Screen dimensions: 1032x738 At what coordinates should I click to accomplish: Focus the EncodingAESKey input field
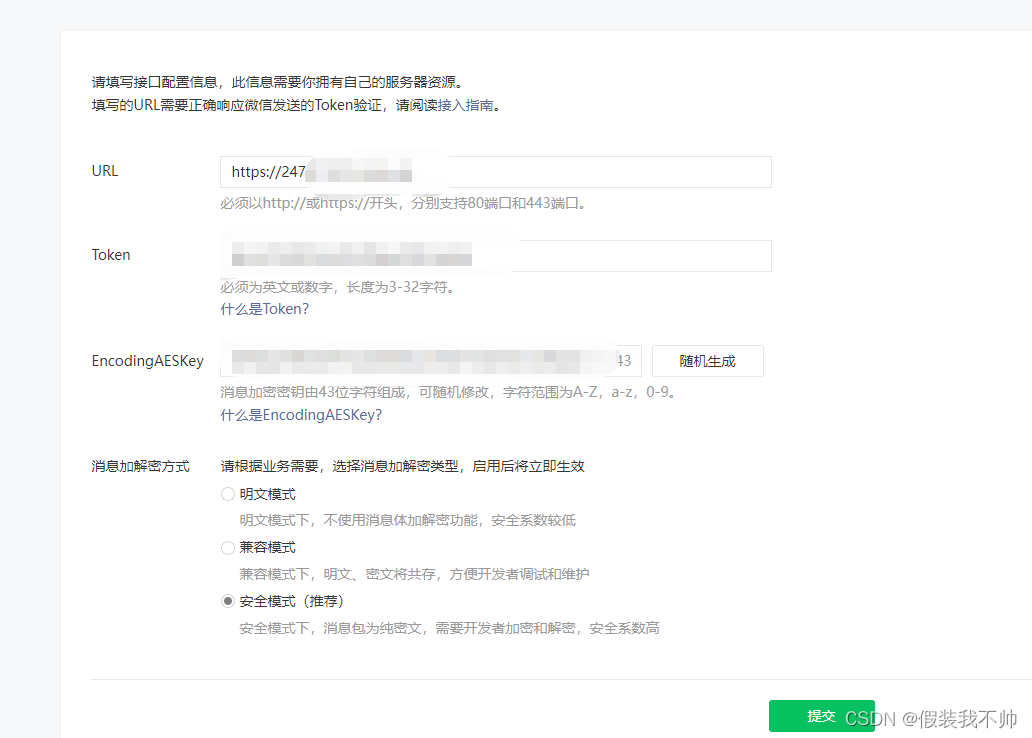tap(431, 361)
